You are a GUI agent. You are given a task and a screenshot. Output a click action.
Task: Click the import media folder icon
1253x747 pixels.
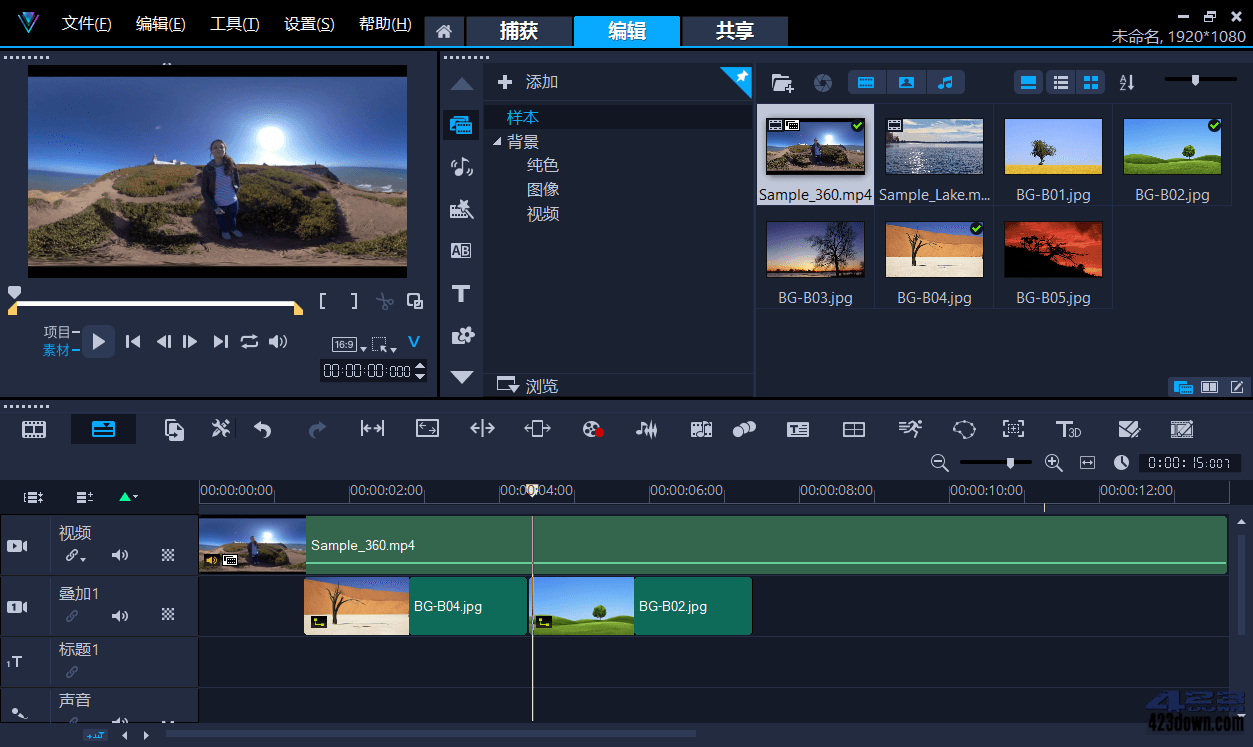tap(783, 82)
